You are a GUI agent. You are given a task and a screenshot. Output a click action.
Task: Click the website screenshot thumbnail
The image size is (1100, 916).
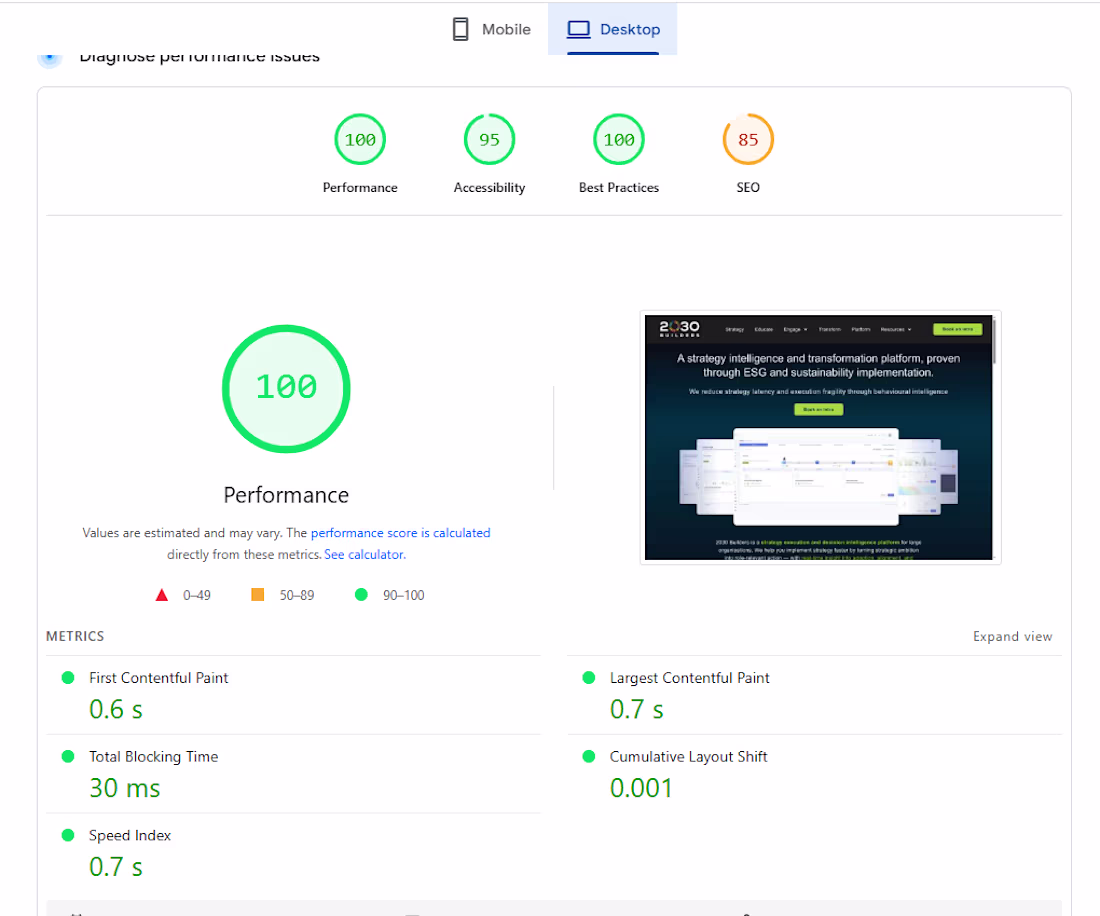pyautogui.click(x=819, y=437)
